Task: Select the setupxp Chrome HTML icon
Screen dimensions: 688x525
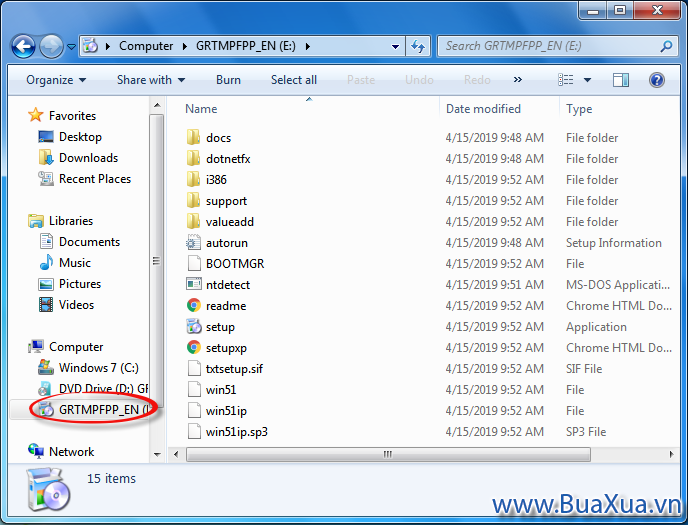Action: click(x=193, y=347)
